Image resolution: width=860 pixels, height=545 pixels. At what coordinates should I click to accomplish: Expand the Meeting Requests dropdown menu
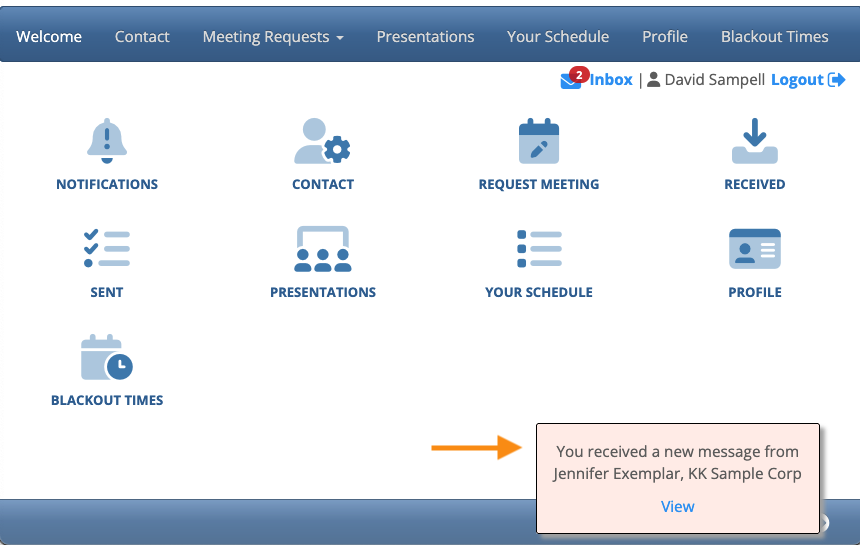click(273, 37)
